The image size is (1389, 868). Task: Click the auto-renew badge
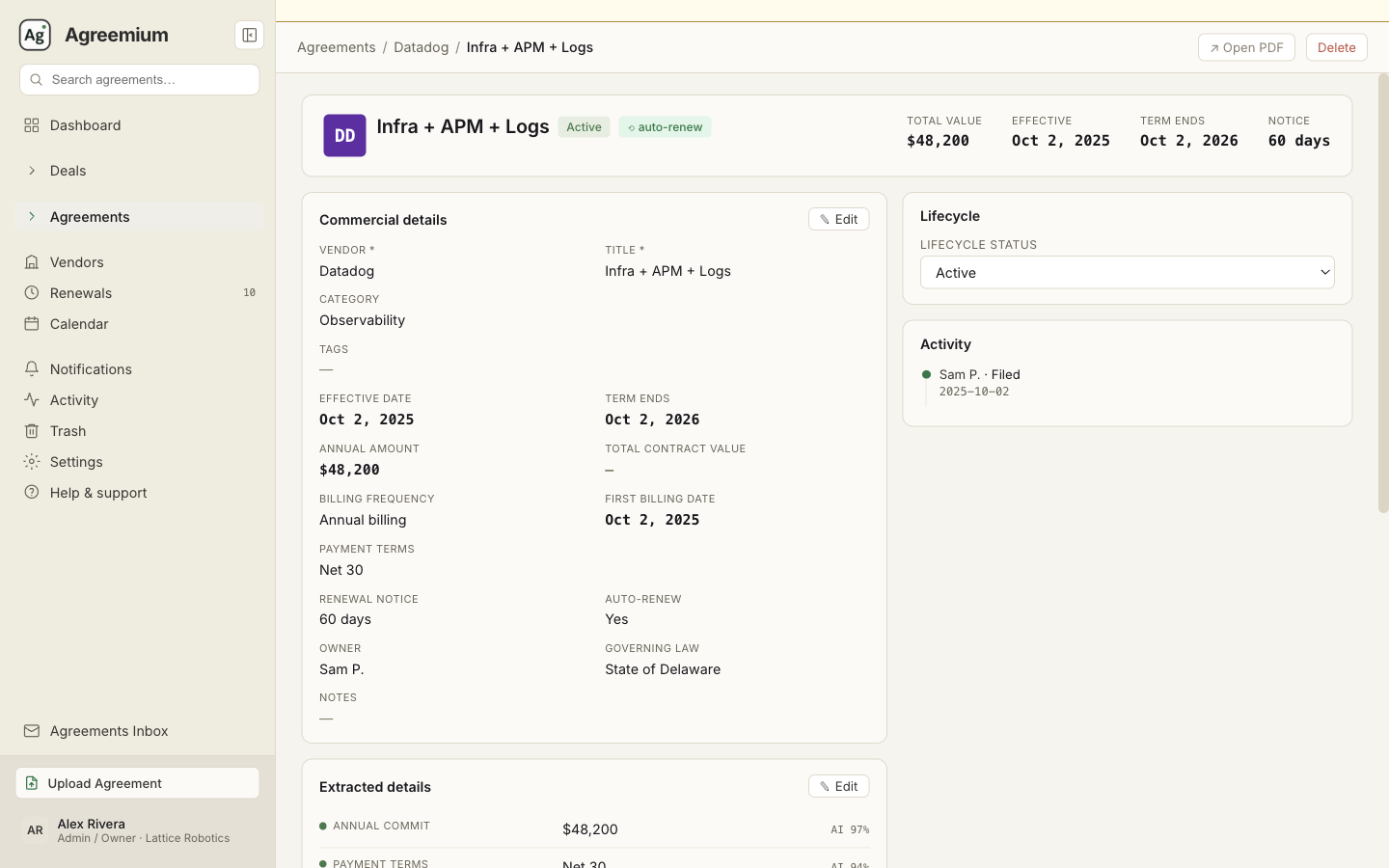pyautogui.click(x=665, y=127)
